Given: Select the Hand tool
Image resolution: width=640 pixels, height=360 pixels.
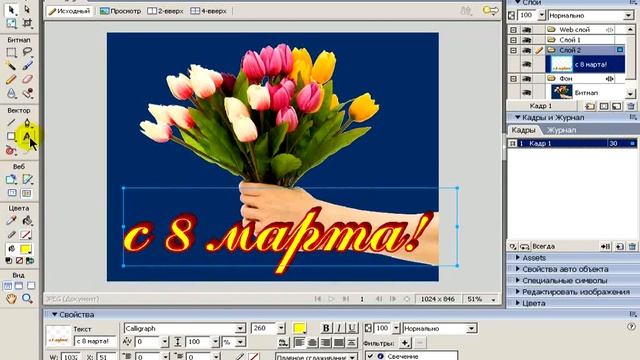Looking at the screenshot, I should click(11, 298).
